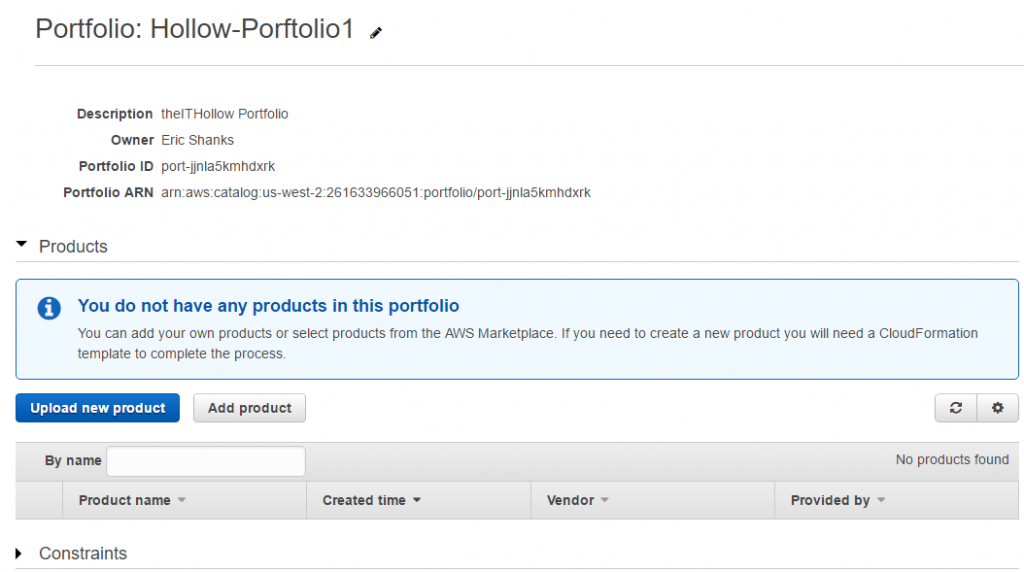The height and width of the screenshot is (572, 1024).
Task: Collapse the Products section
Action: point(22,246)
